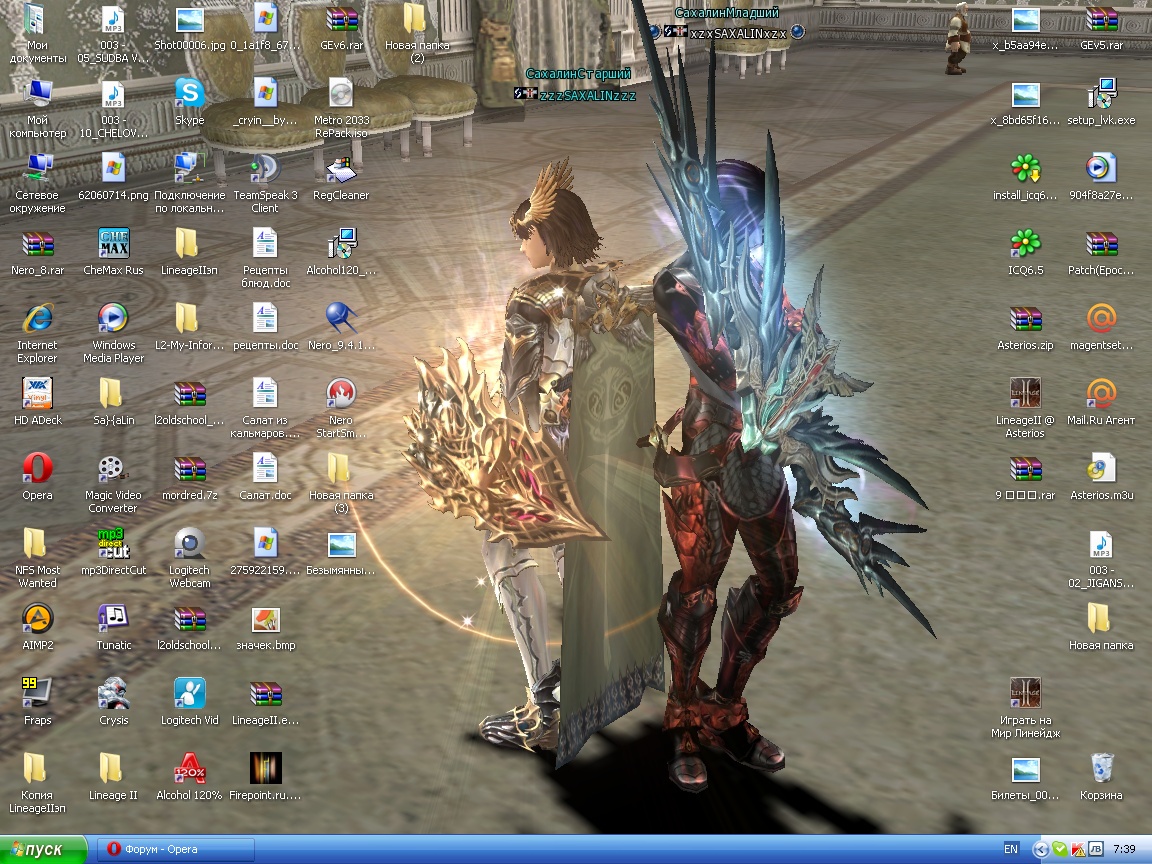Open the Nero StartSmart icon
The height and width of the screenshot is (864, 1152).
click(341, 393)
